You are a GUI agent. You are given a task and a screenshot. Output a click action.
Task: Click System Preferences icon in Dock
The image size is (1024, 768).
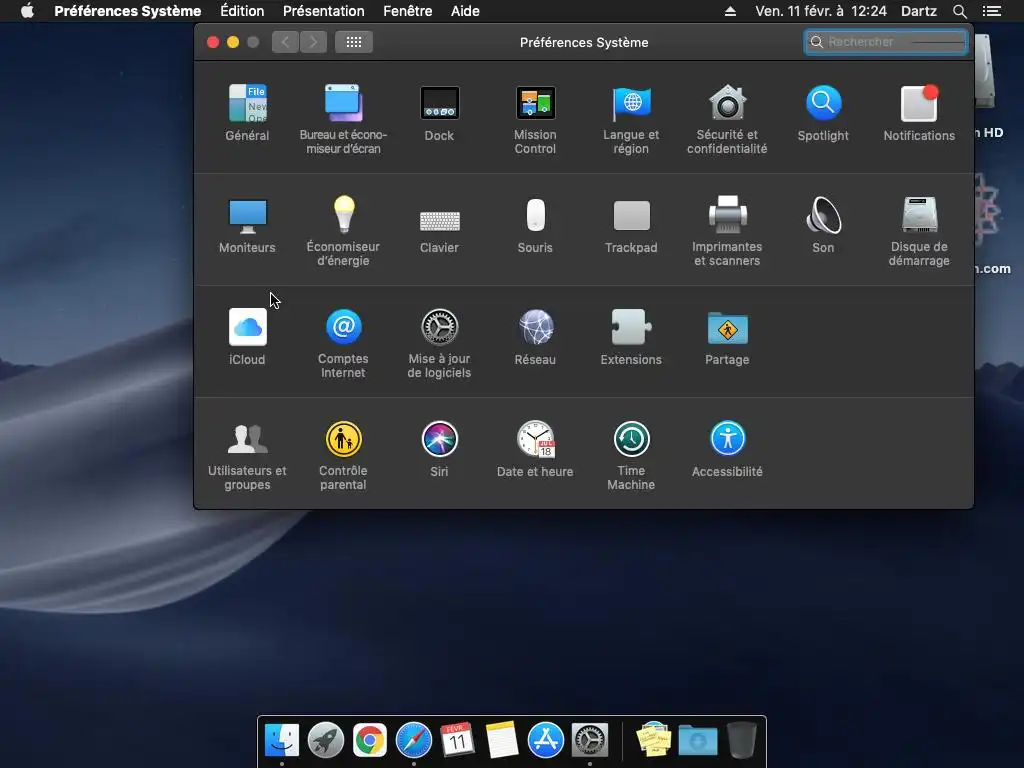(590, 740)
